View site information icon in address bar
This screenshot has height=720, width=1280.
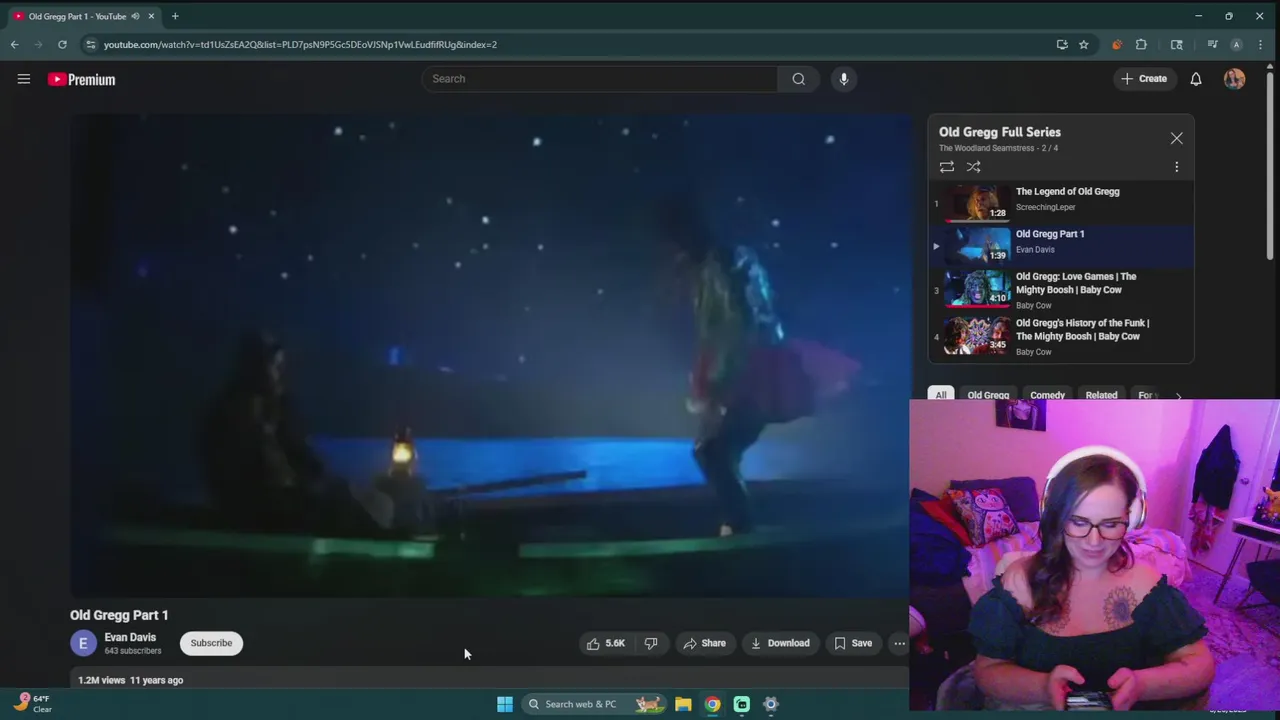[91, 44]
